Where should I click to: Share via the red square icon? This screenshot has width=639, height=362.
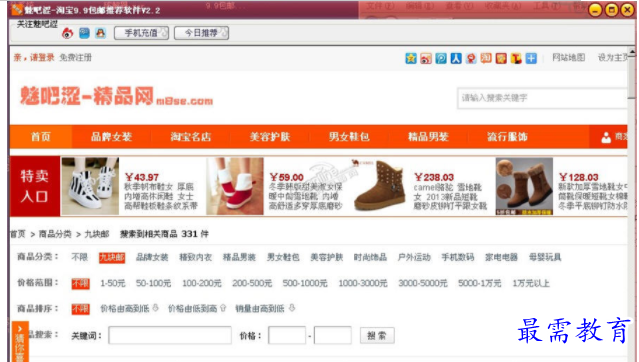coord(501,58)
